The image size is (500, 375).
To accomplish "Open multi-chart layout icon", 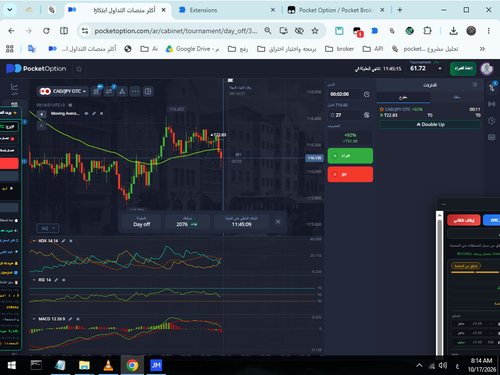I will 148,91.
